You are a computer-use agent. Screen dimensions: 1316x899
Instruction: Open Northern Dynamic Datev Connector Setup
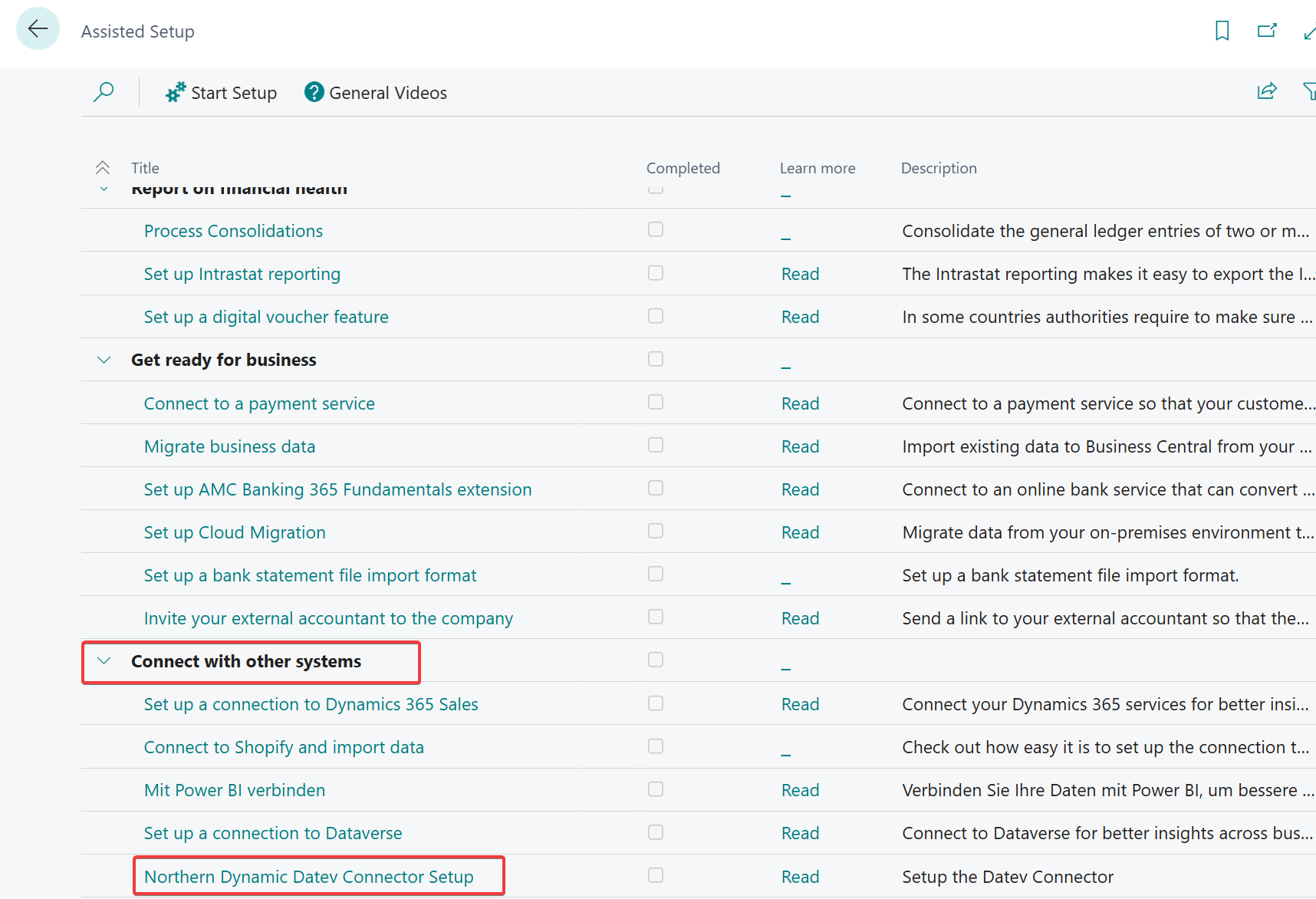(x=308, y=877)
